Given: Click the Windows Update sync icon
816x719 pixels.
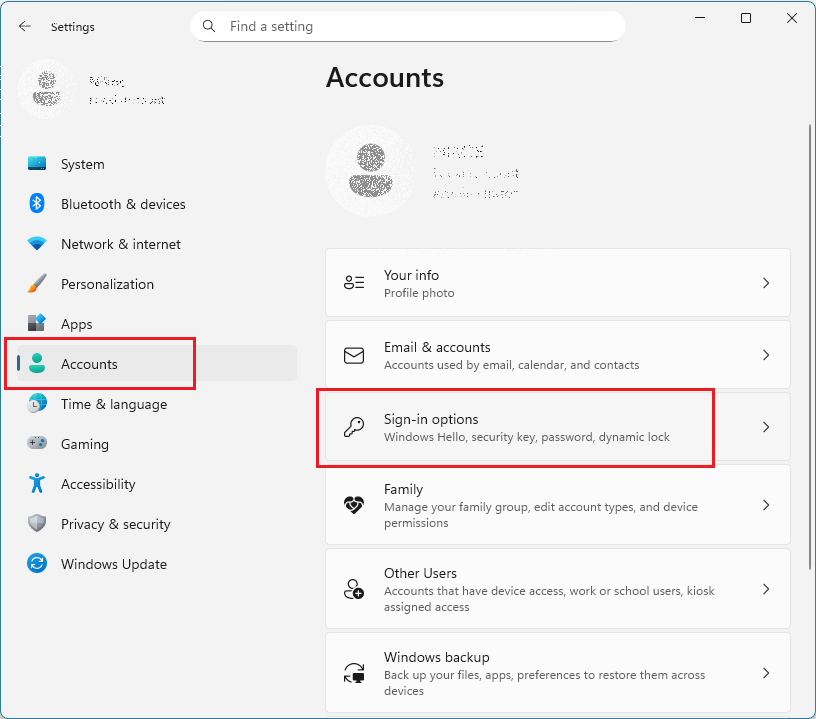Looking at the screenshot, I should coord(37,564).
